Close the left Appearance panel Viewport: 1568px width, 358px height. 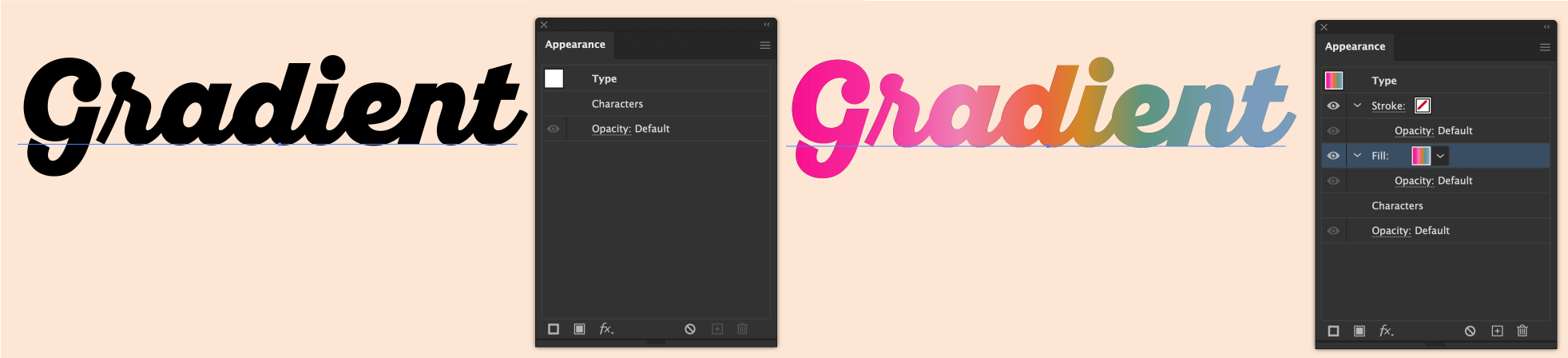tap(544, 25)
